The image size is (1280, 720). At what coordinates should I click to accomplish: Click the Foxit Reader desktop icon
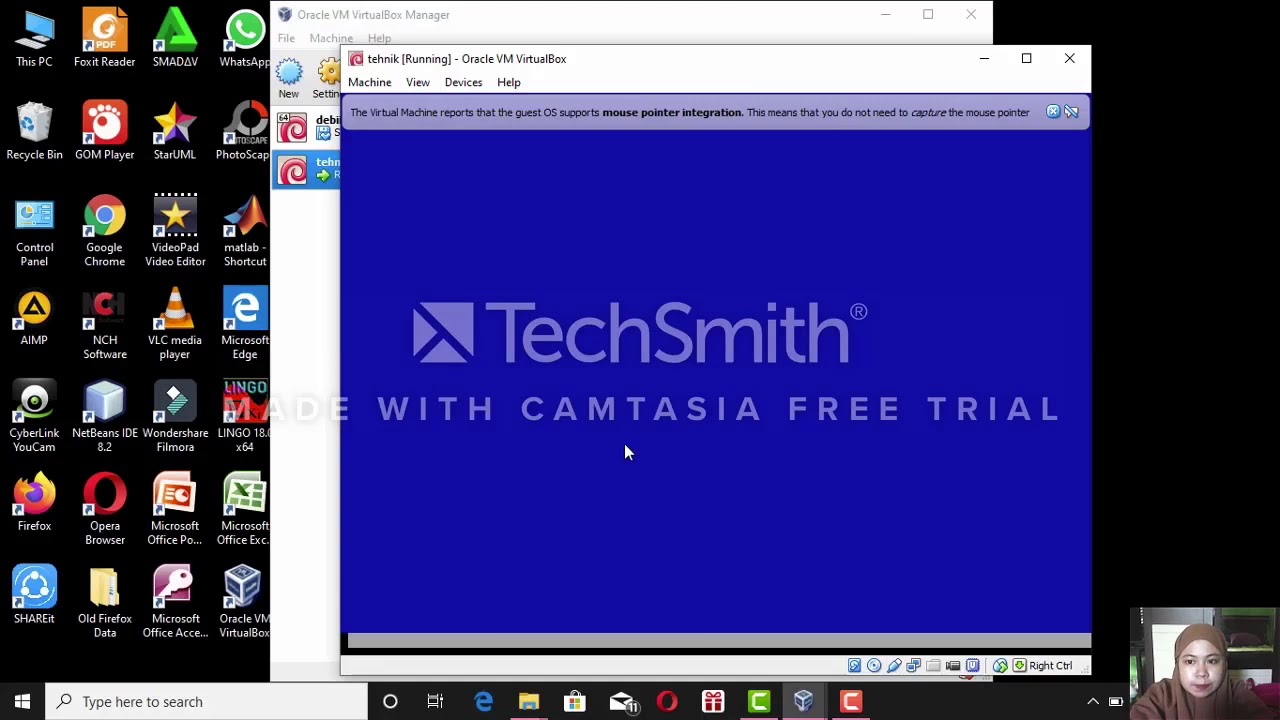pyautogui.click(x=105, y=39)
